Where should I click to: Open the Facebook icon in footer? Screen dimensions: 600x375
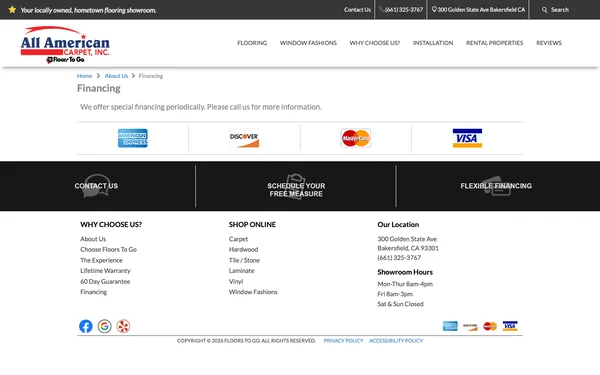tap(86, 326)
